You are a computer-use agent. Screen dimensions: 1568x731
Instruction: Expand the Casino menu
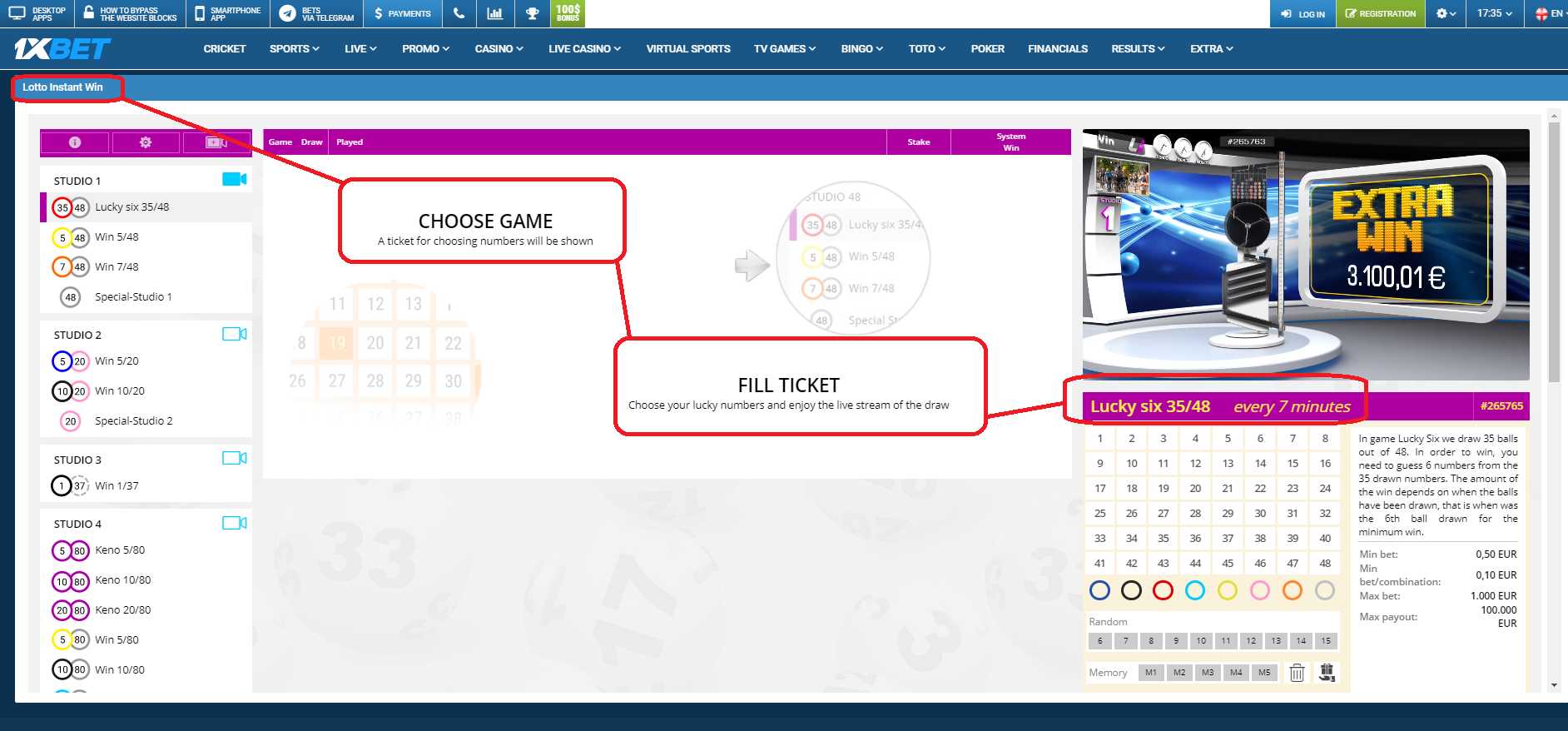click(499, 49)
